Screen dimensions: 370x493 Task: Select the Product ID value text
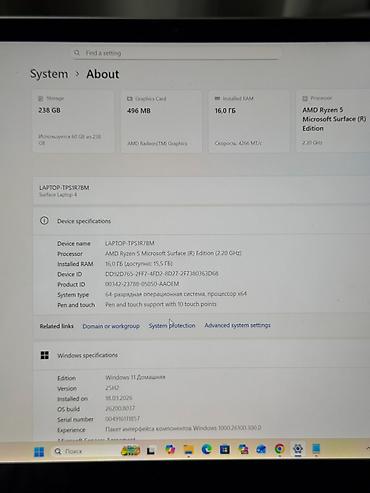point(142,284)
